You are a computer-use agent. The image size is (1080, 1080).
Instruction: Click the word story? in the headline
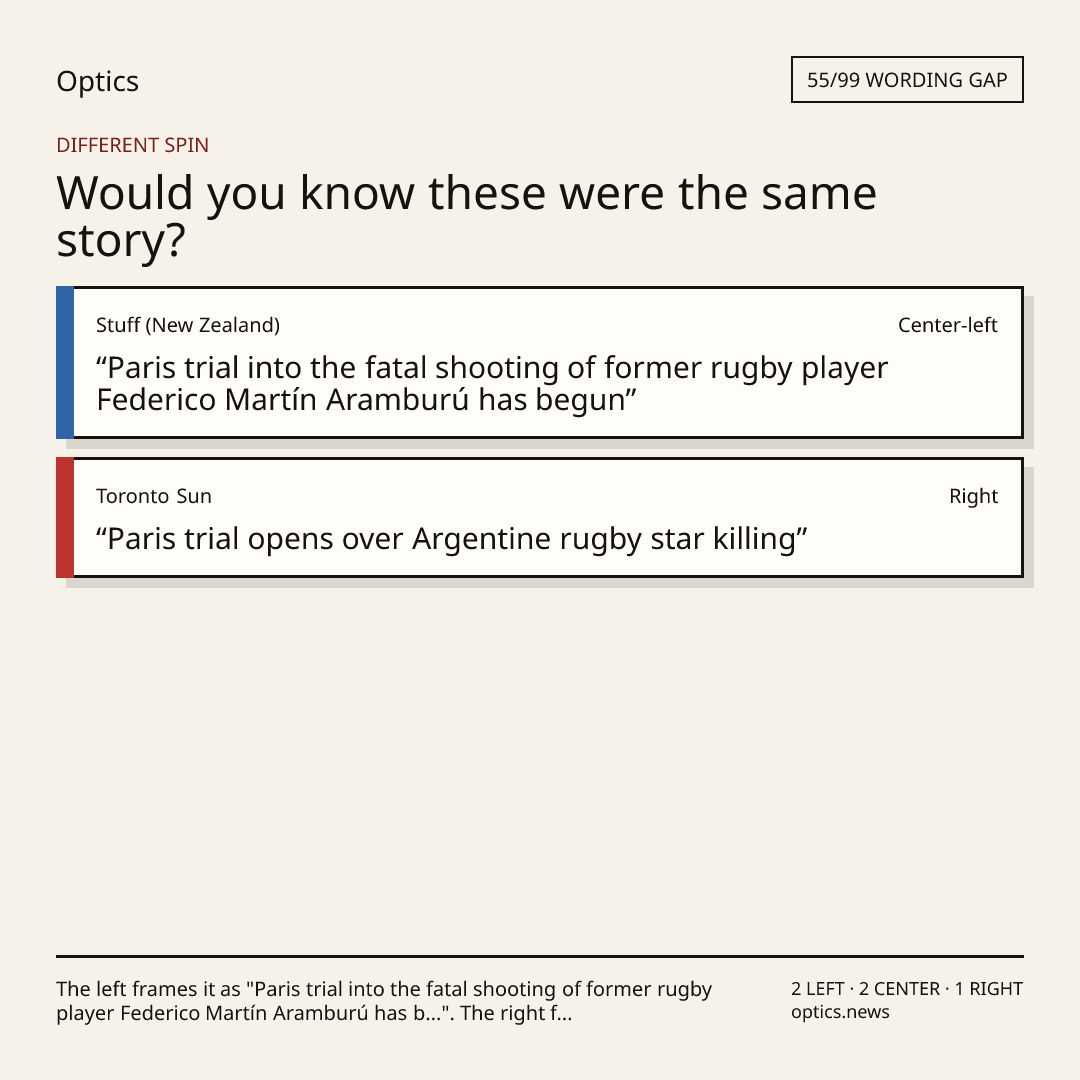coord(121,241)
